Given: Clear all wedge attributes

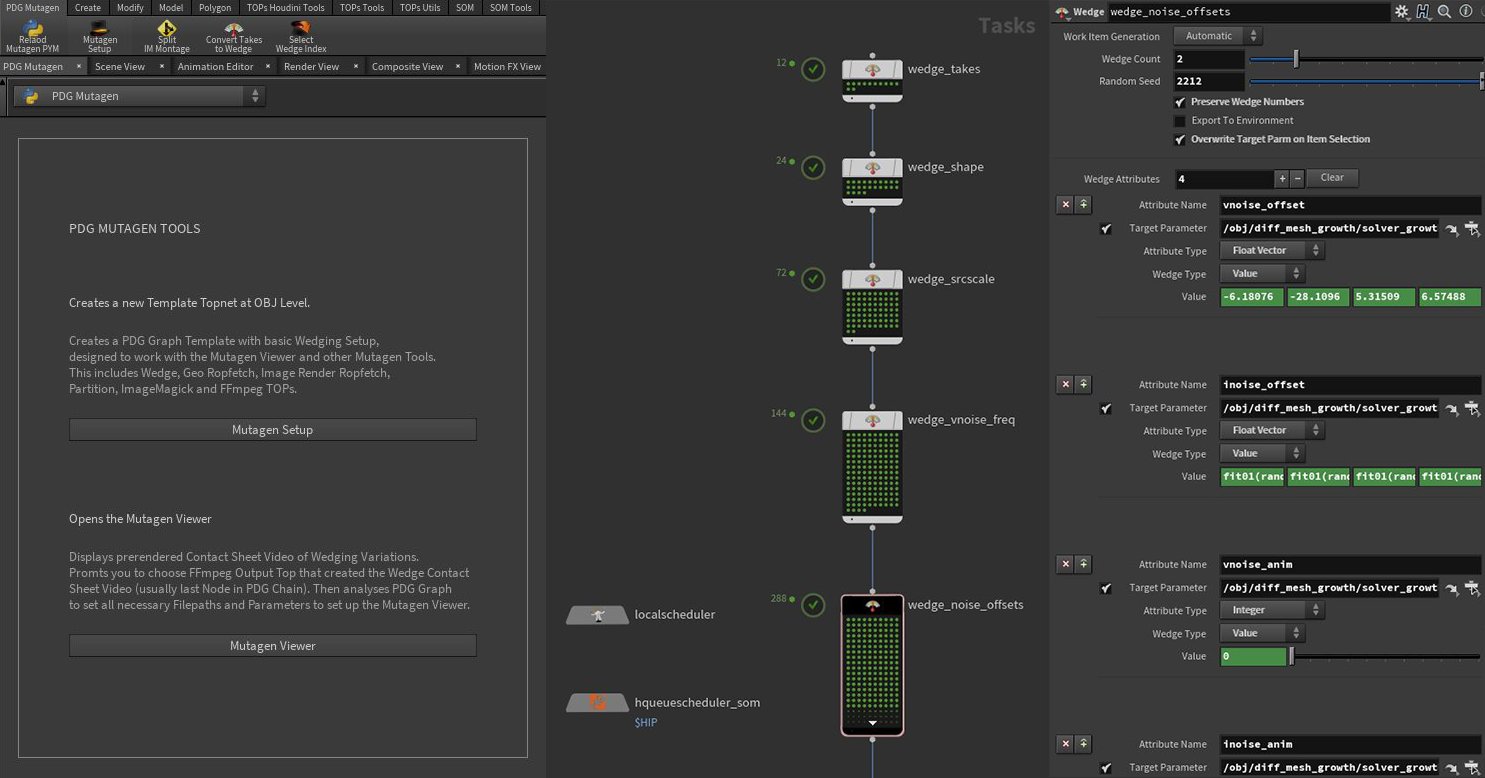Looking at the screenshot, I should 1332,178.
